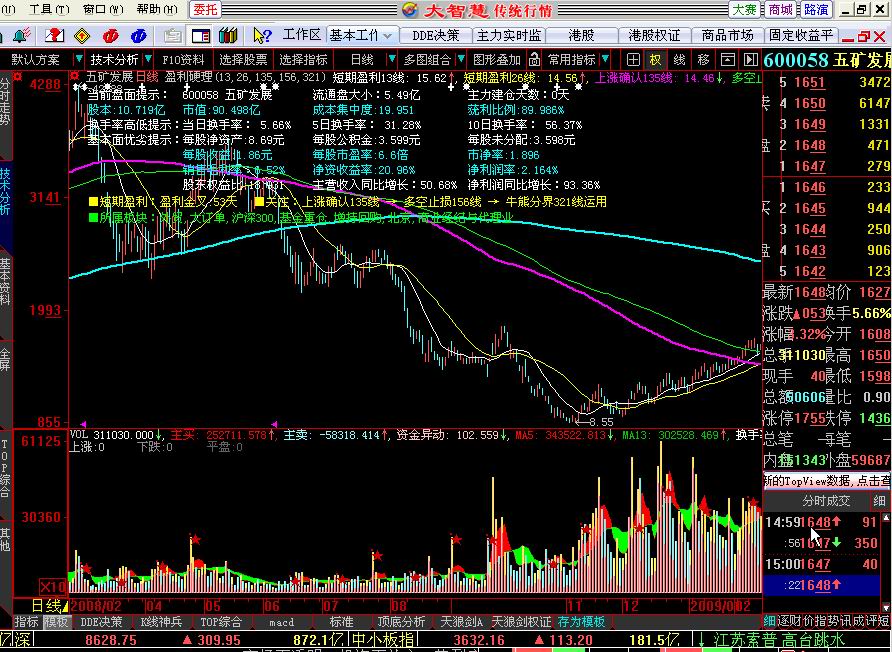Click the red gear icon beside 五矿发展
The image size is (892, 652).
point(75,76)
